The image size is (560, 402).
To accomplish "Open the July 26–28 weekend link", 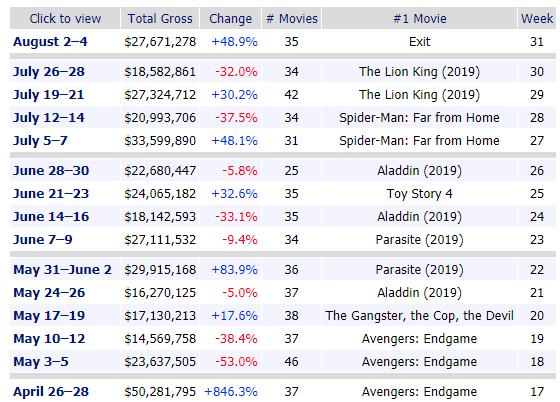I will 49,72.
